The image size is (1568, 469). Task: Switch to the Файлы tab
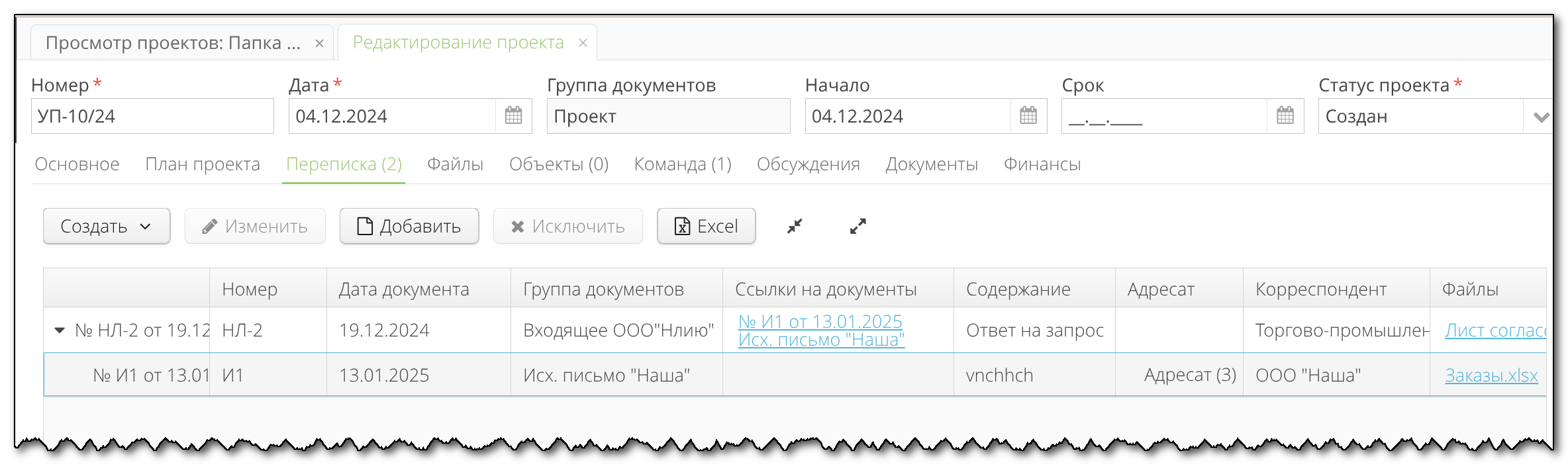(455, 164)
